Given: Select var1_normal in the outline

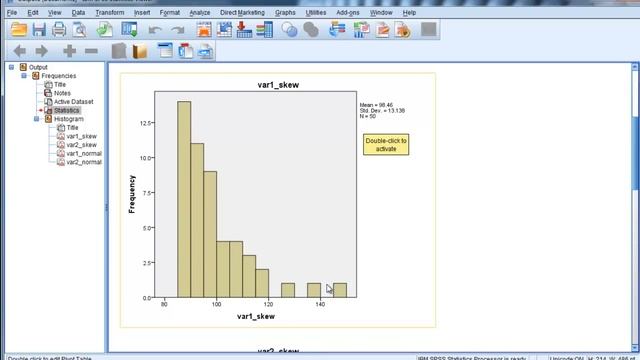Looking at the screenshot, I should pos(84,153).
